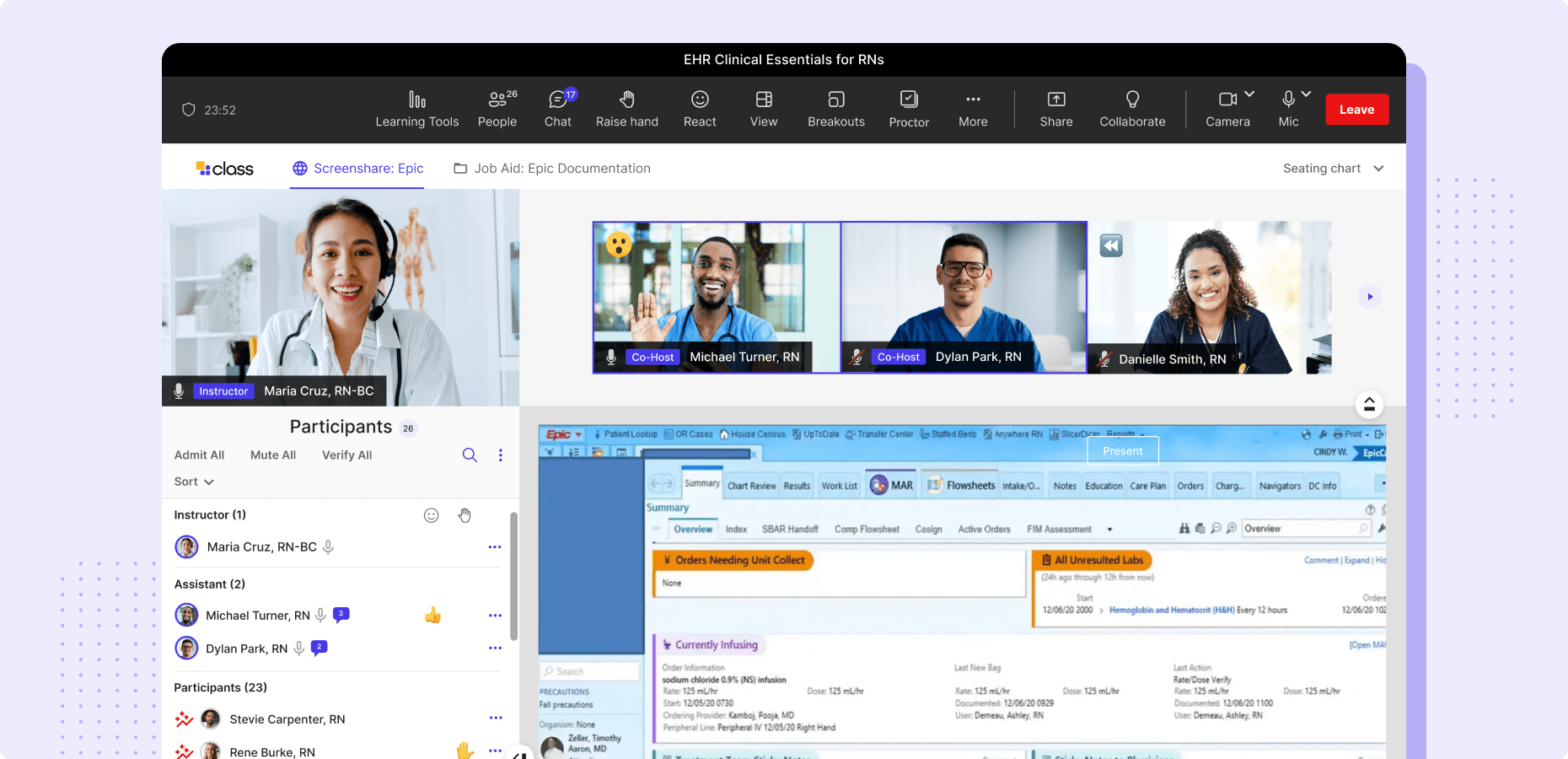The width and height of the screenshot is (1568, 759).
Task: Search the participants list
Action: [470, 455]
